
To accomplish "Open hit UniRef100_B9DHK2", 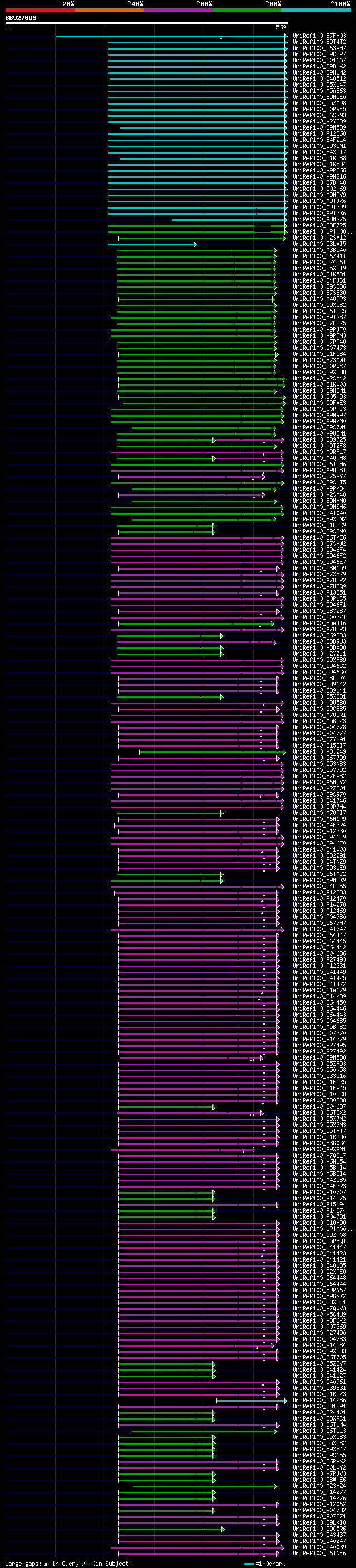I will click(x=319, y=66).
